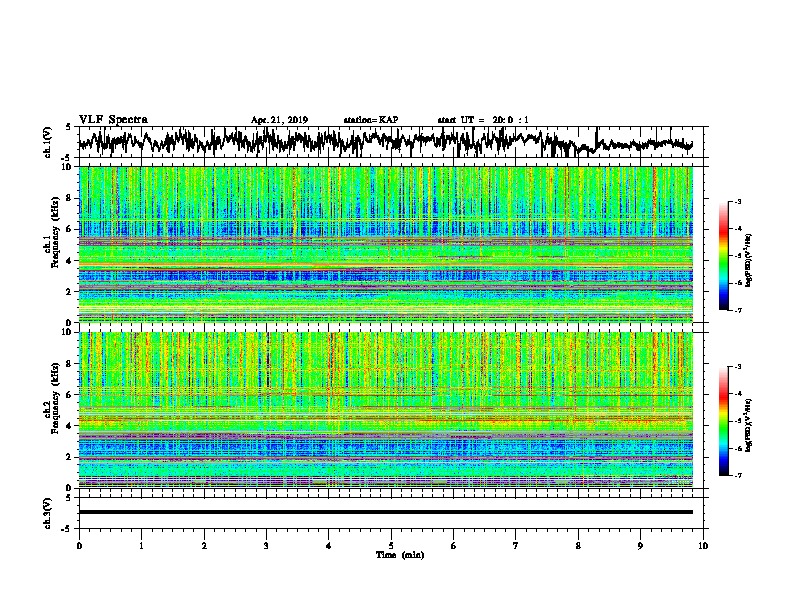Click the "station=KAP" header label

coord(371,120)
